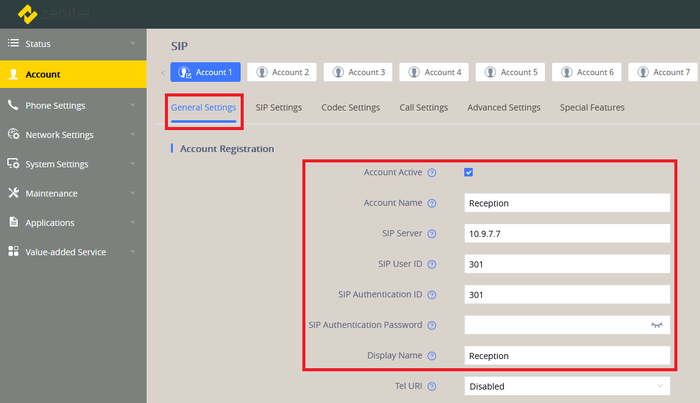This screenshot has height=403, width=700.
Task: Open the Advanced Settings tab
Action: point(504,107)
